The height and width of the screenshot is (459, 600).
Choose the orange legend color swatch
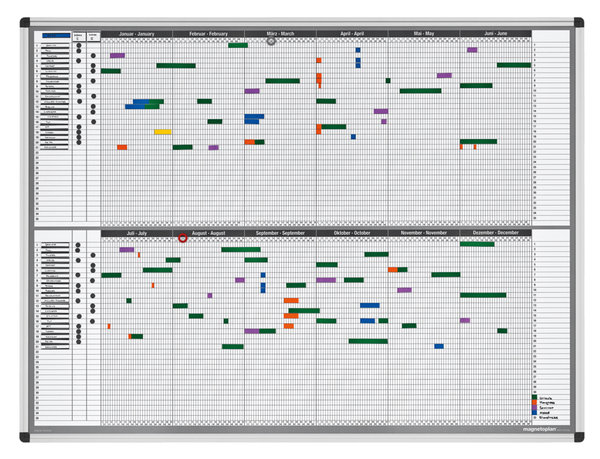coord(534,402)
